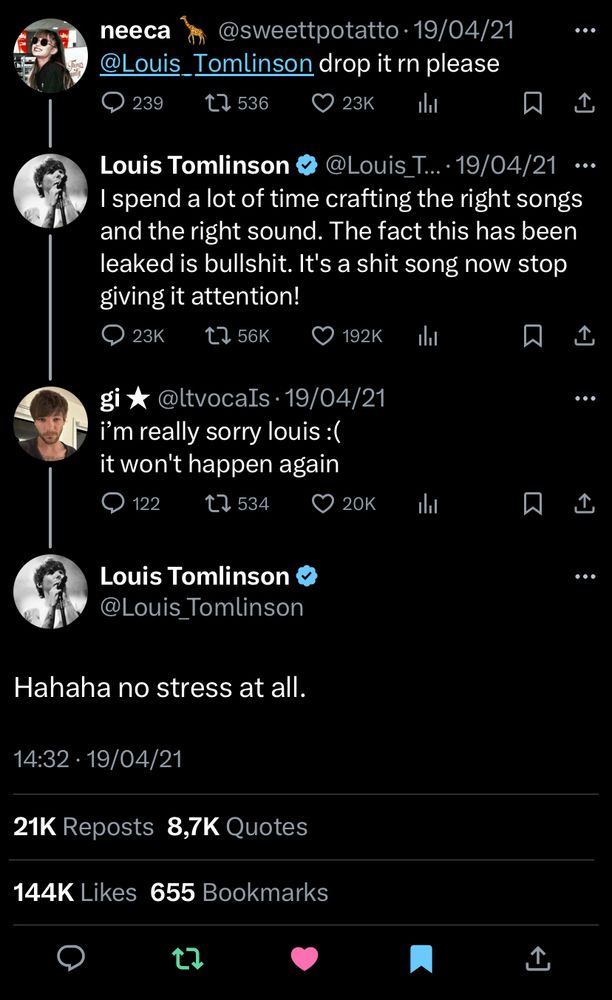View the 21K Reposts list
Image resolution: width=612 pixels, height=1000 pixels.
84,827
